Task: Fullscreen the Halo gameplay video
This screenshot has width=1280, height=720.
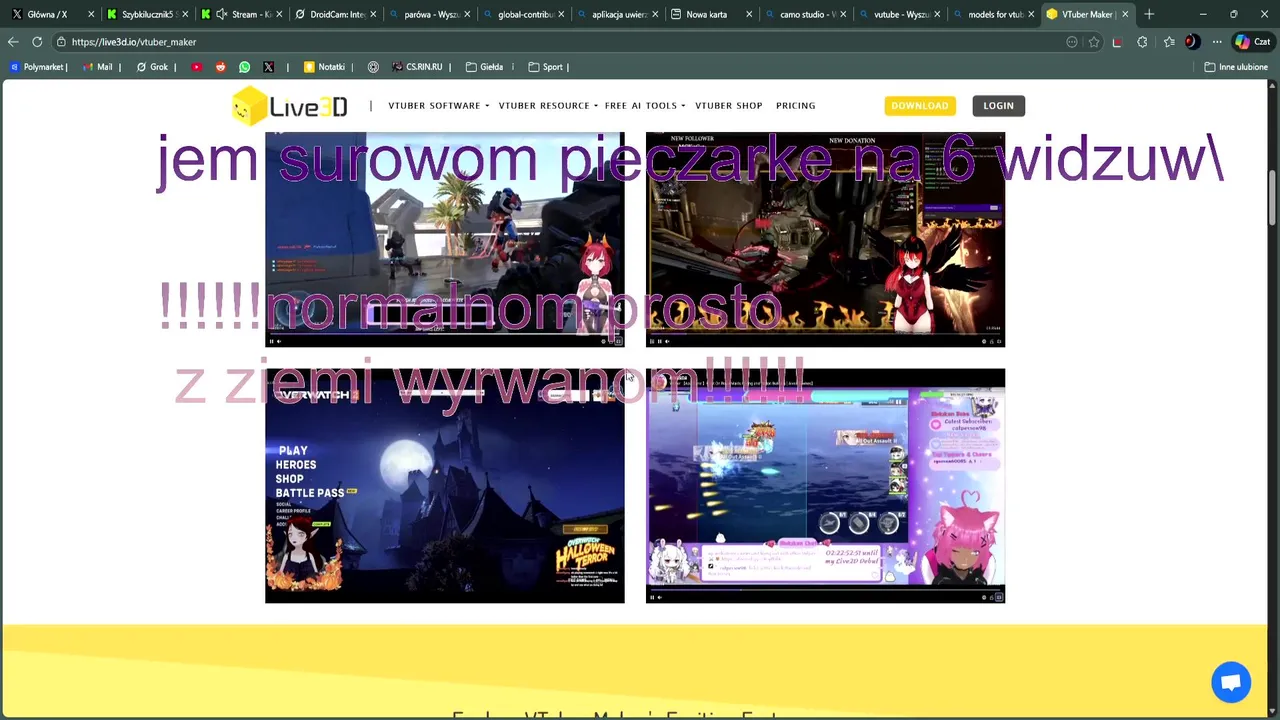Action: point(618,341)
